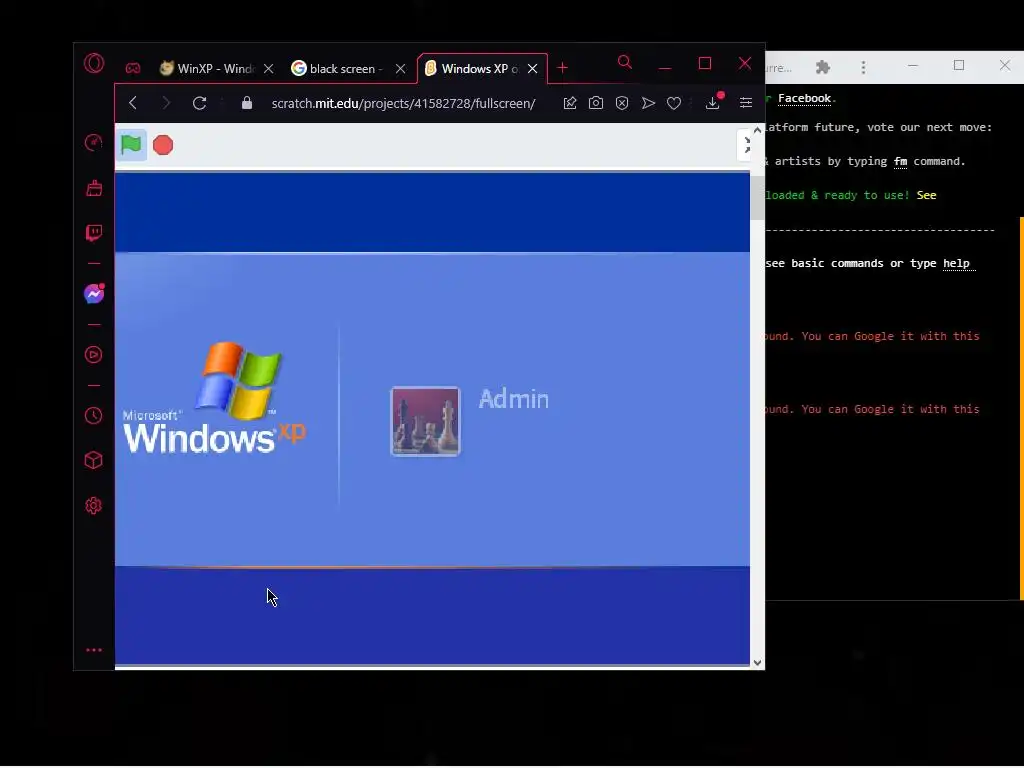1024x768 pixels.
Task: Follow the Facebook link in terminal window
Action: (804, 99)
